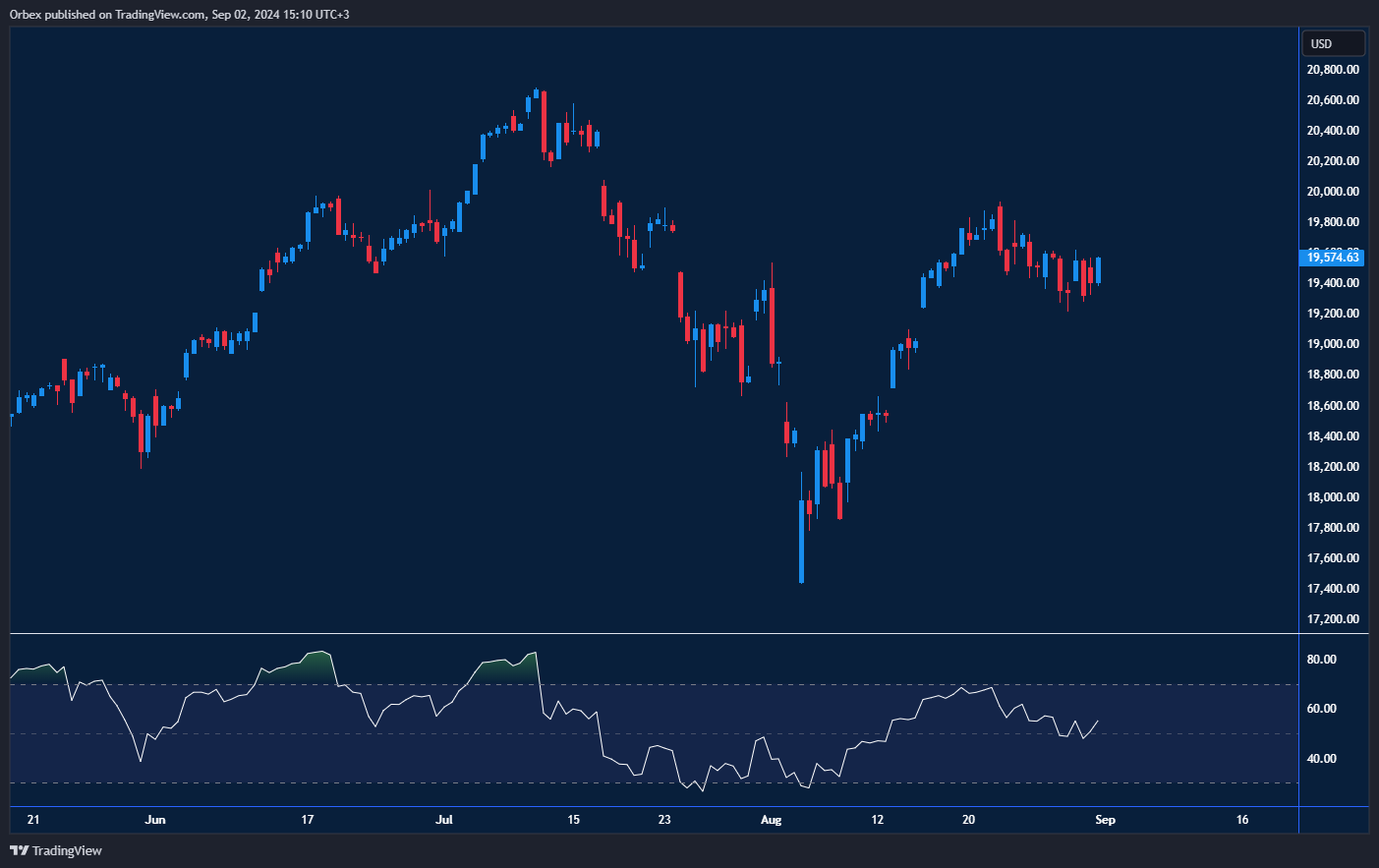The width and height of the screenshot is (1379, 868).
Task: Select the RSI 60.00 scale label
Action: point(1321,709)
